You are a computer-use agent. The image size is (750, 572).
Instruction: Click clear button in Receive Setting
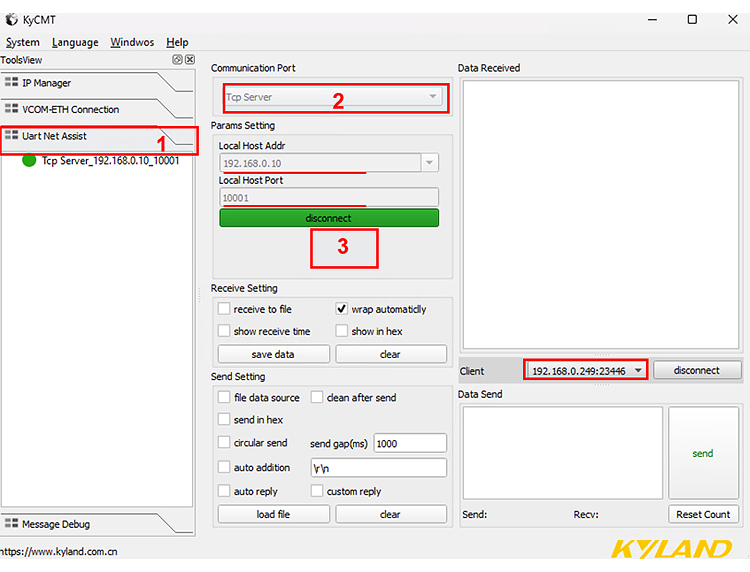pos(391,354)
